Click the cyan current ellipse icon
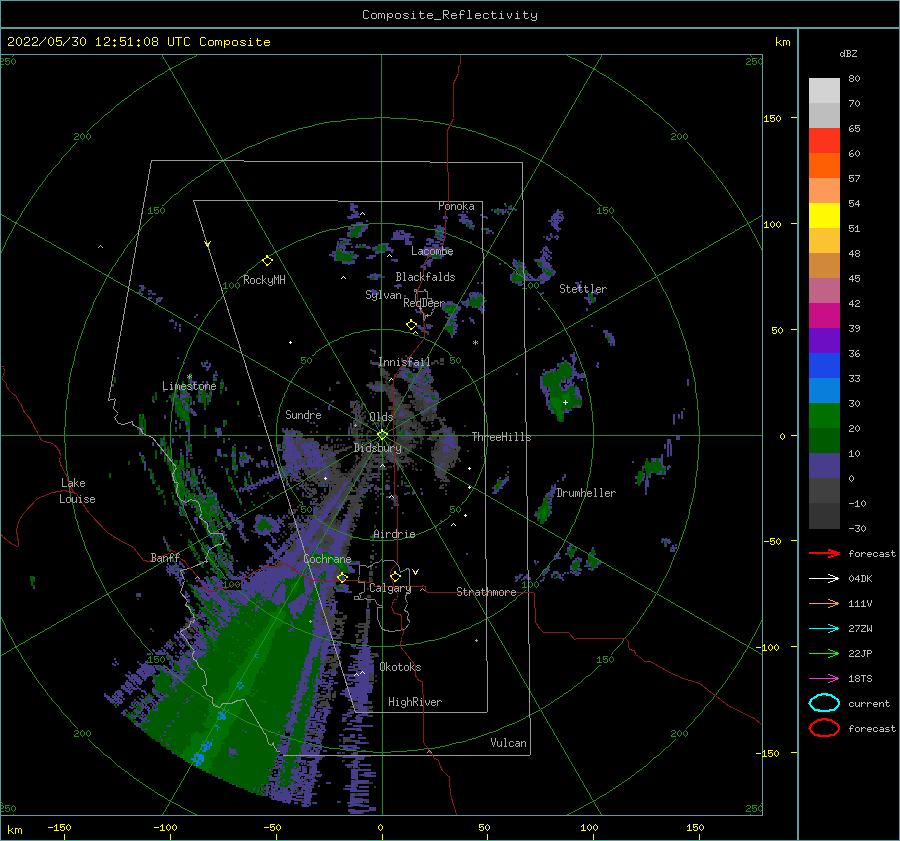Viewport: 900px width, 841px height. click(x=824, y=703)
